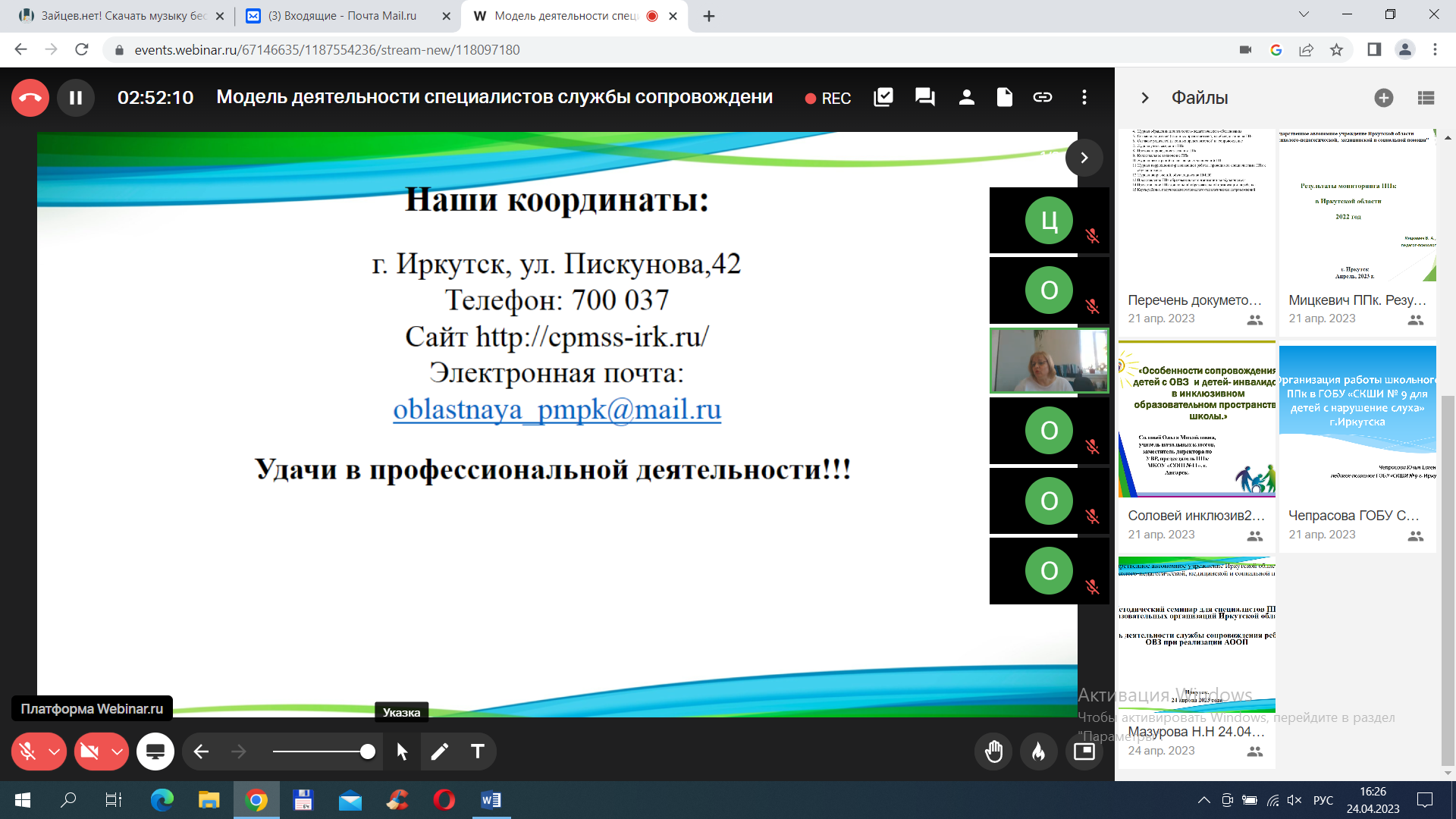Screen dimensions: 1456x819
Task: Add a new file with plus button
Action: [x=1384, y=98]
